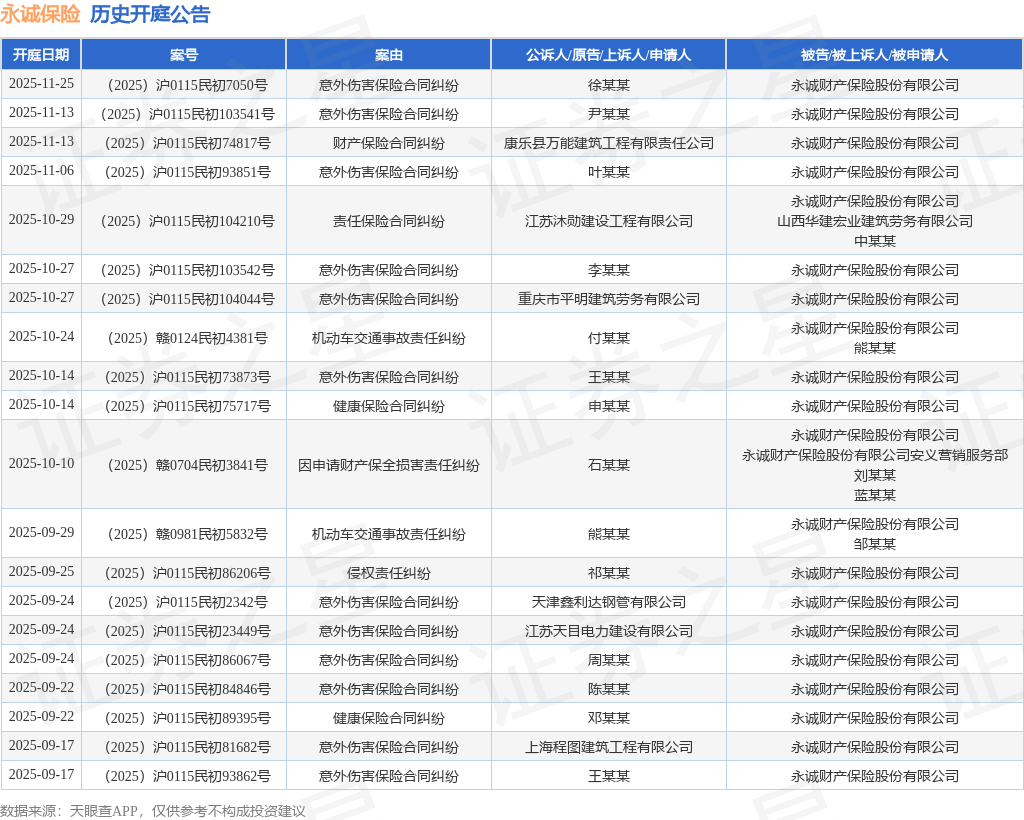Click plaintiff 邓某某
Viewport: 1024px width, 820px height.
point(609,718)
